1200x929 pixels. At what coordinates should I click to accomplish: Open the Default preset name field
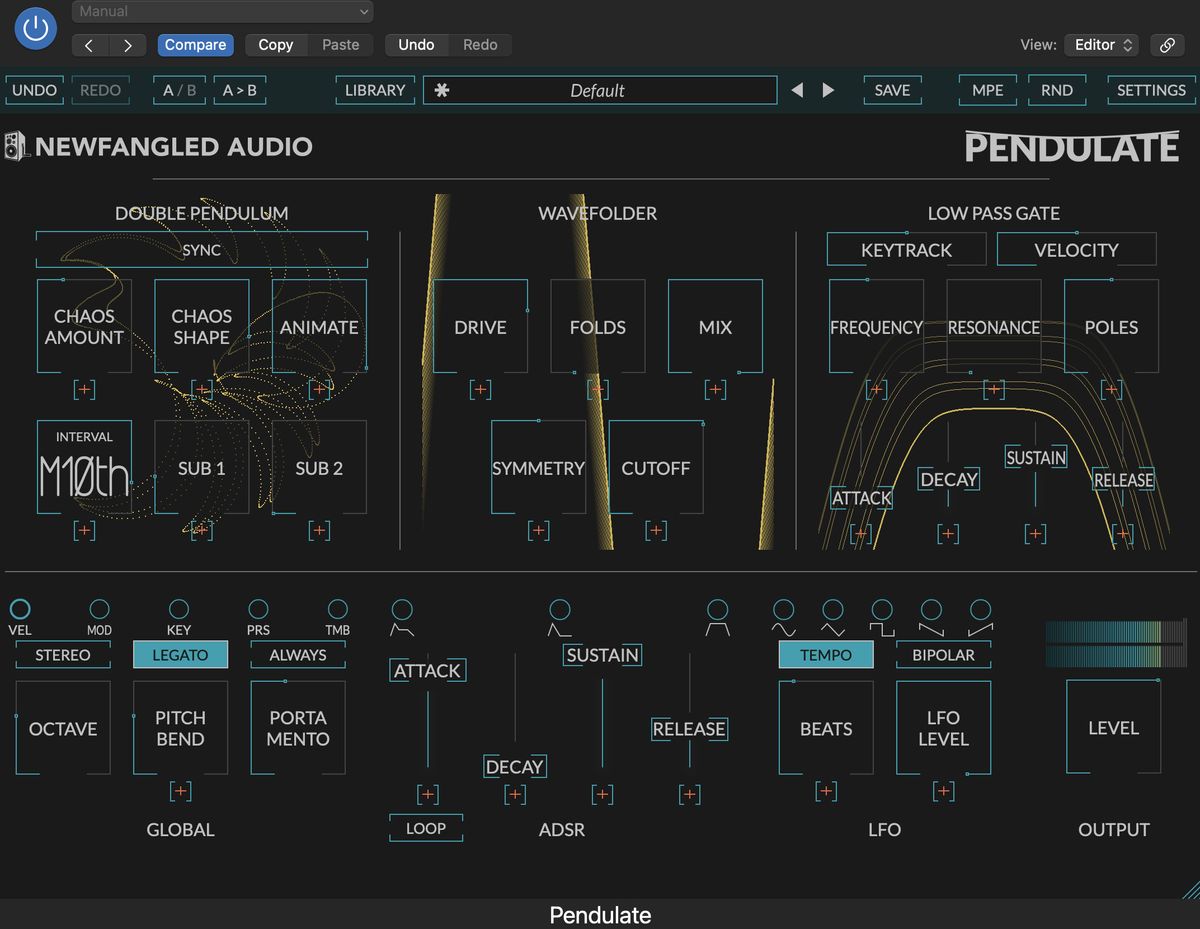coord(600,90)
